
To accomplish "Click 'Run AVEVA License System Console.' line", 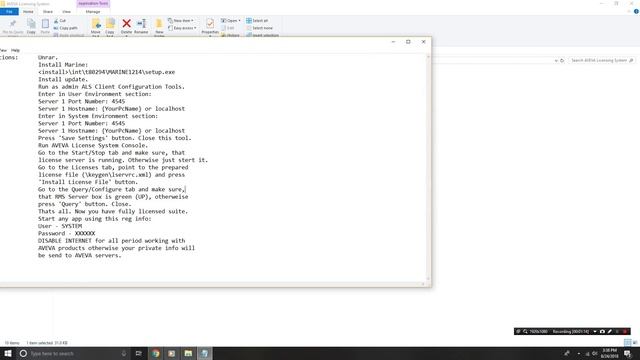I will [93, 145].
